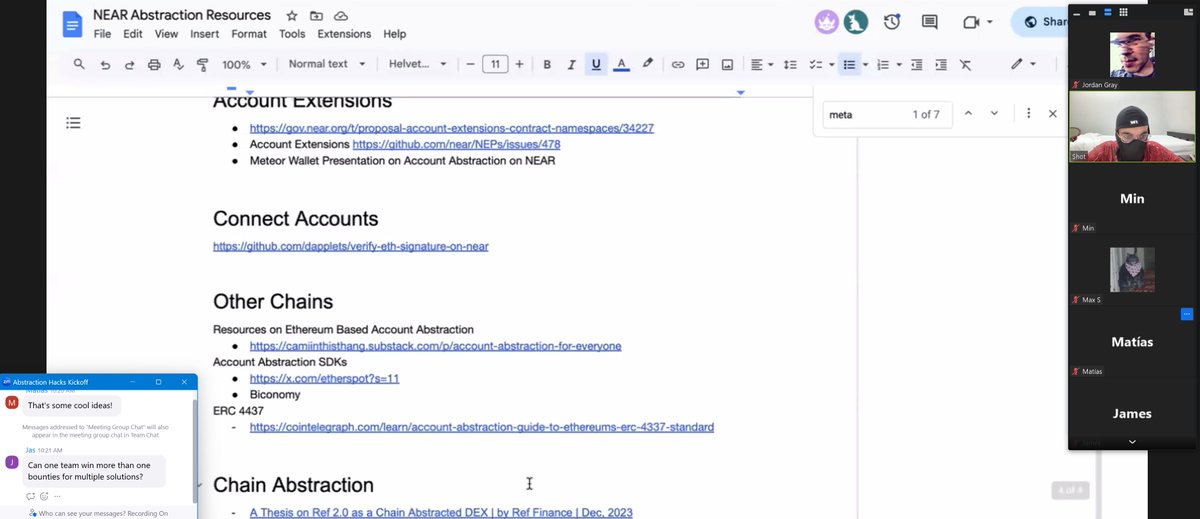Click the font size field showing 11

[495, 64]
